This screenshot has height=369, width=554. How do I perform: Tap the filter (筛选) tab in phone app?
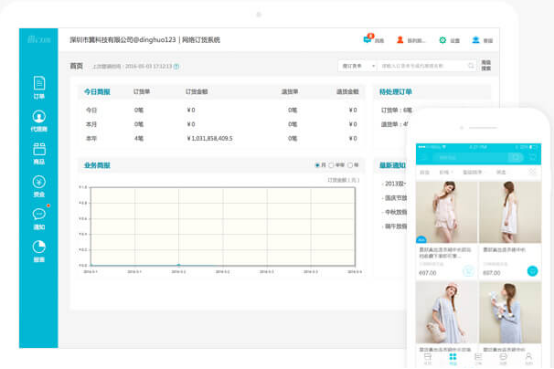[501, 172]
